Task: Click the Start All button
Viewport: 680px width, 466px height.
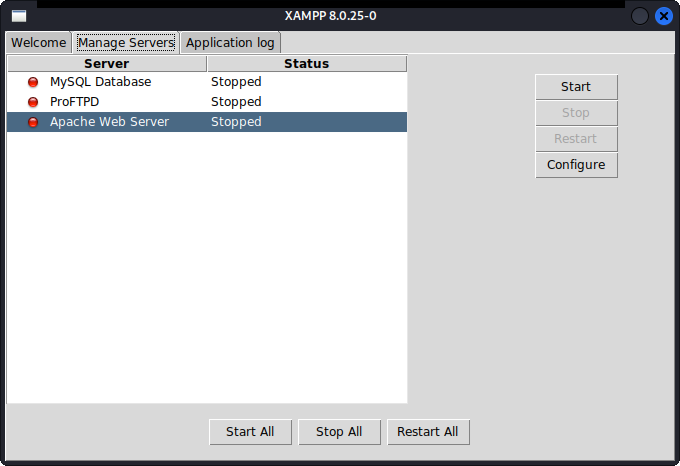Action: click(250, 432)
